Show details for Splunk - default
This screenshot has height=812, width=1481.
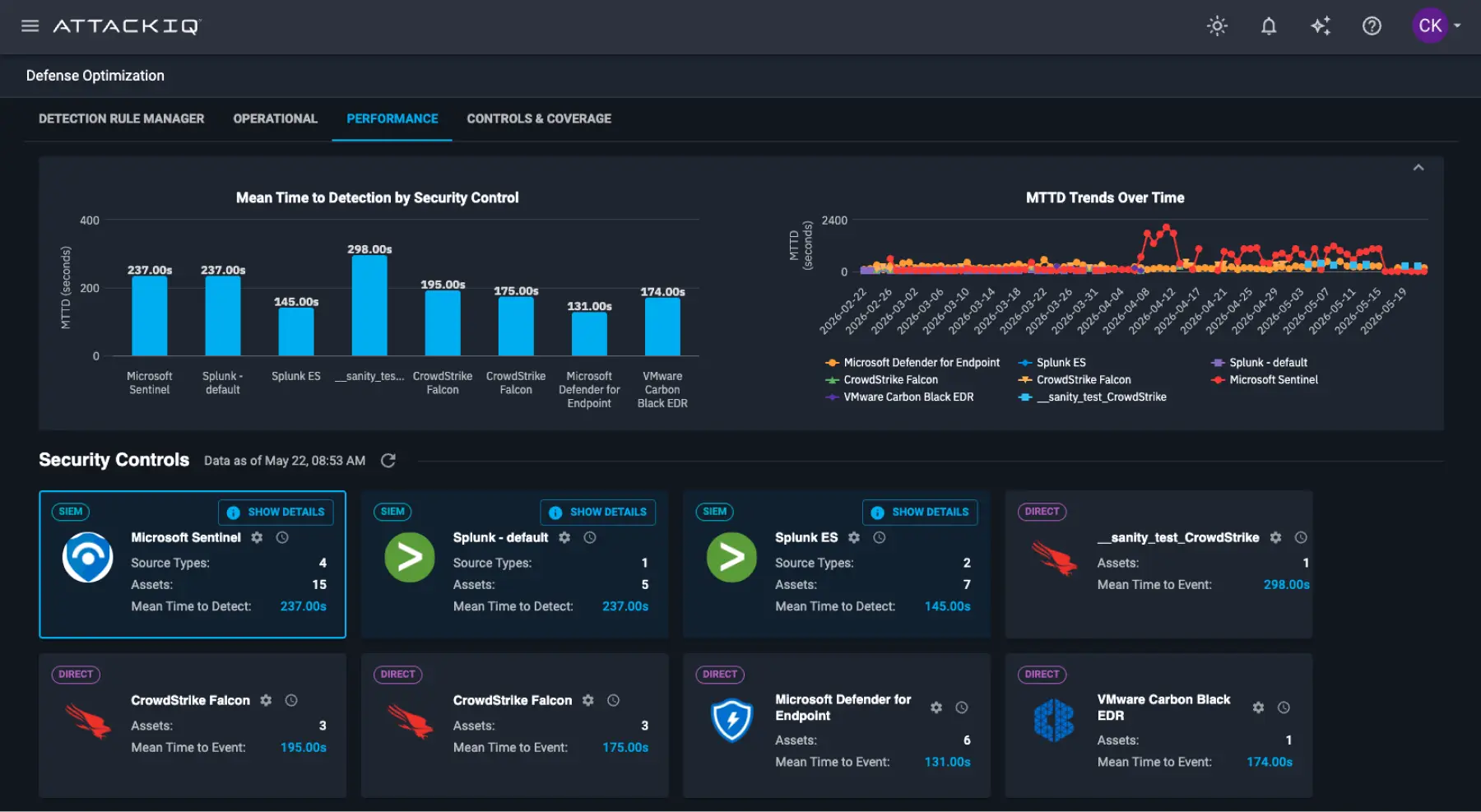(x=598, y=512)
